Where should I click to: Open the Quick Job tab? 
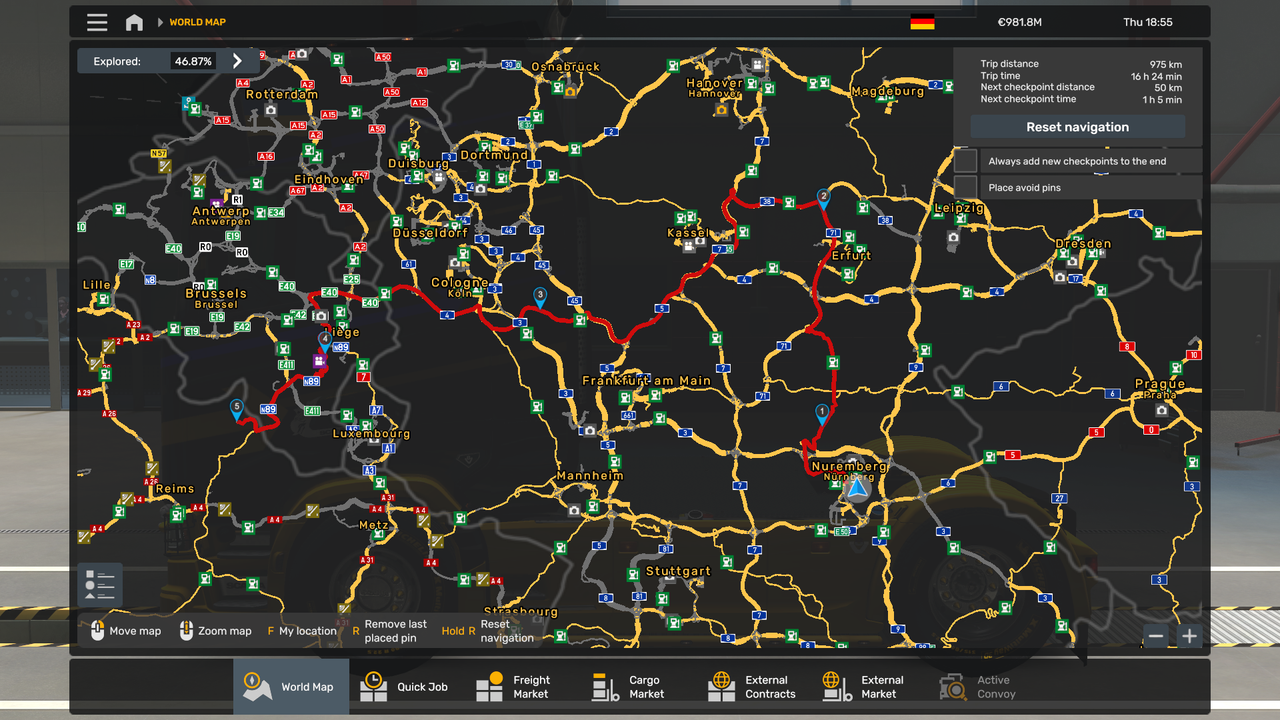point(405,687)
